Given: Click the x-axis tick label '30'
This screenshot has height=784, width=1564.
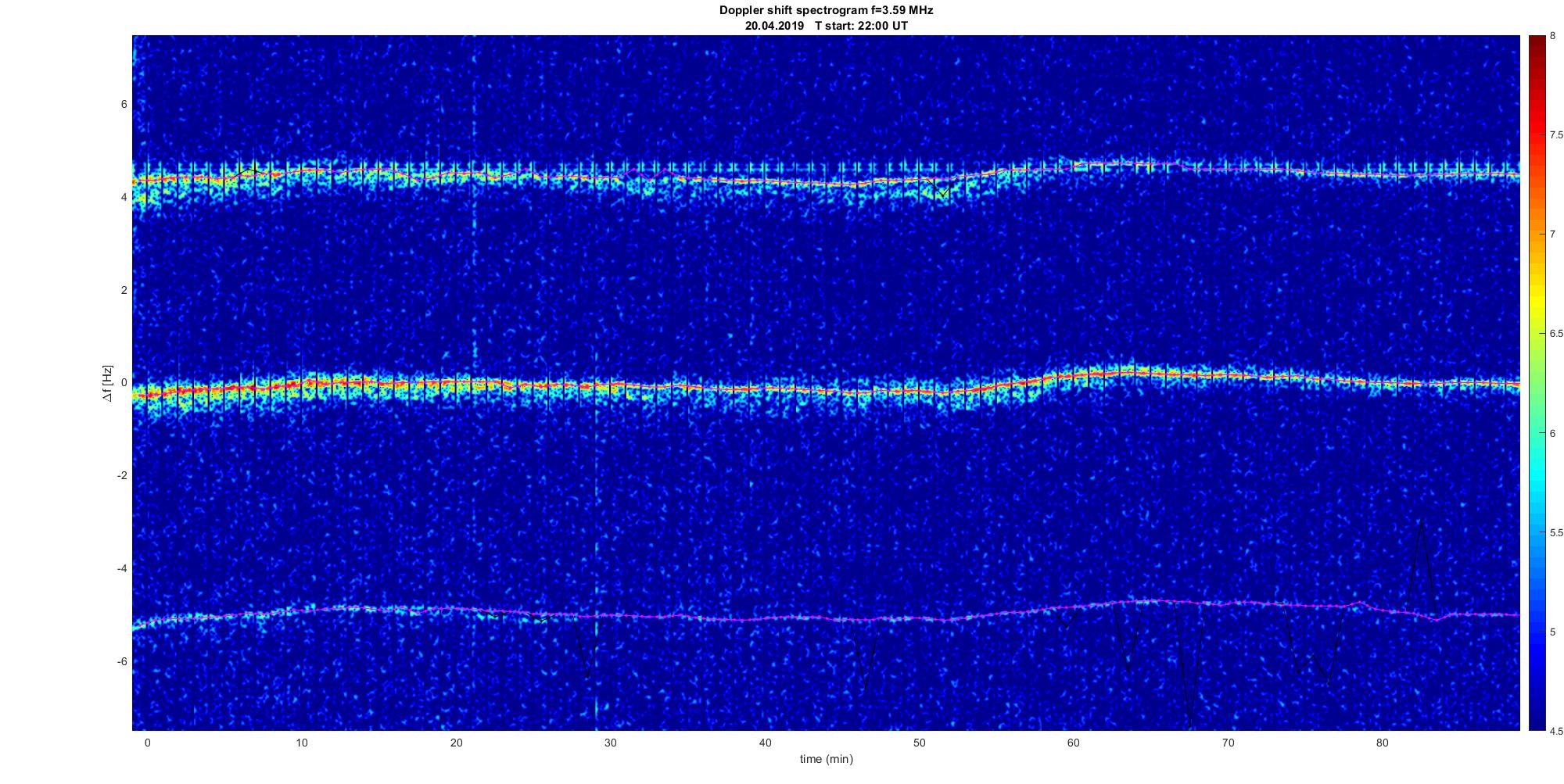Looking at the screenshot, I should (611, 743).
